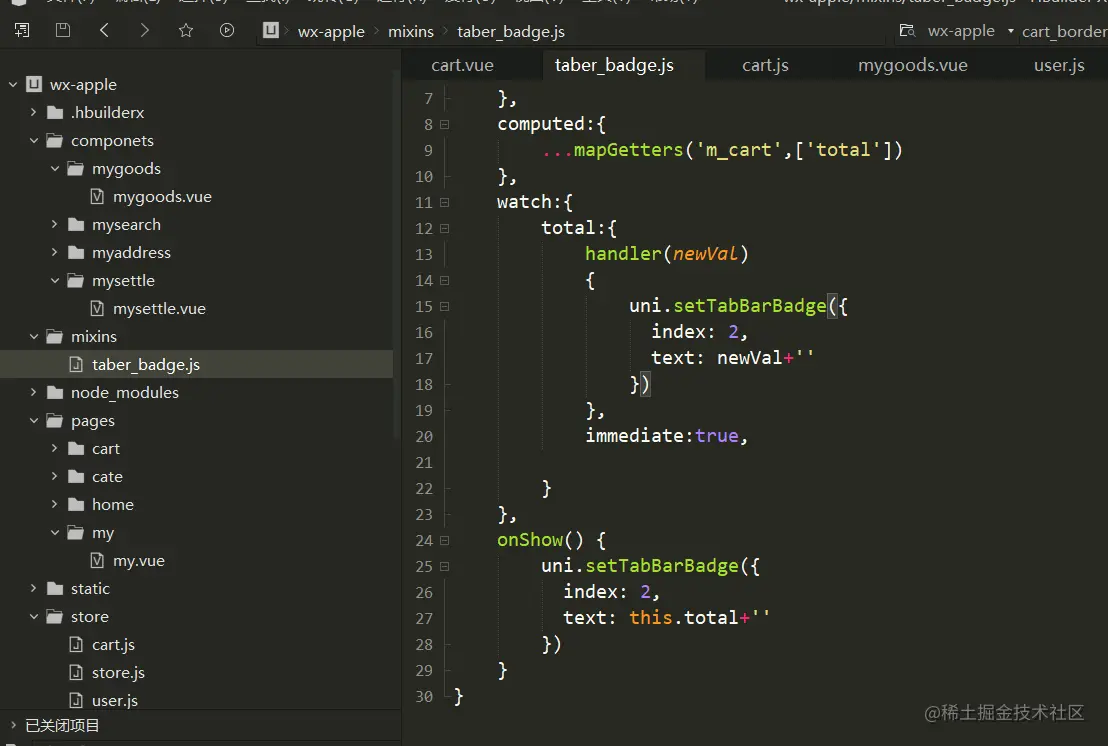Collapse the wx-apple project root
This screenshot has height=746, width=1108.
(13, 84)
